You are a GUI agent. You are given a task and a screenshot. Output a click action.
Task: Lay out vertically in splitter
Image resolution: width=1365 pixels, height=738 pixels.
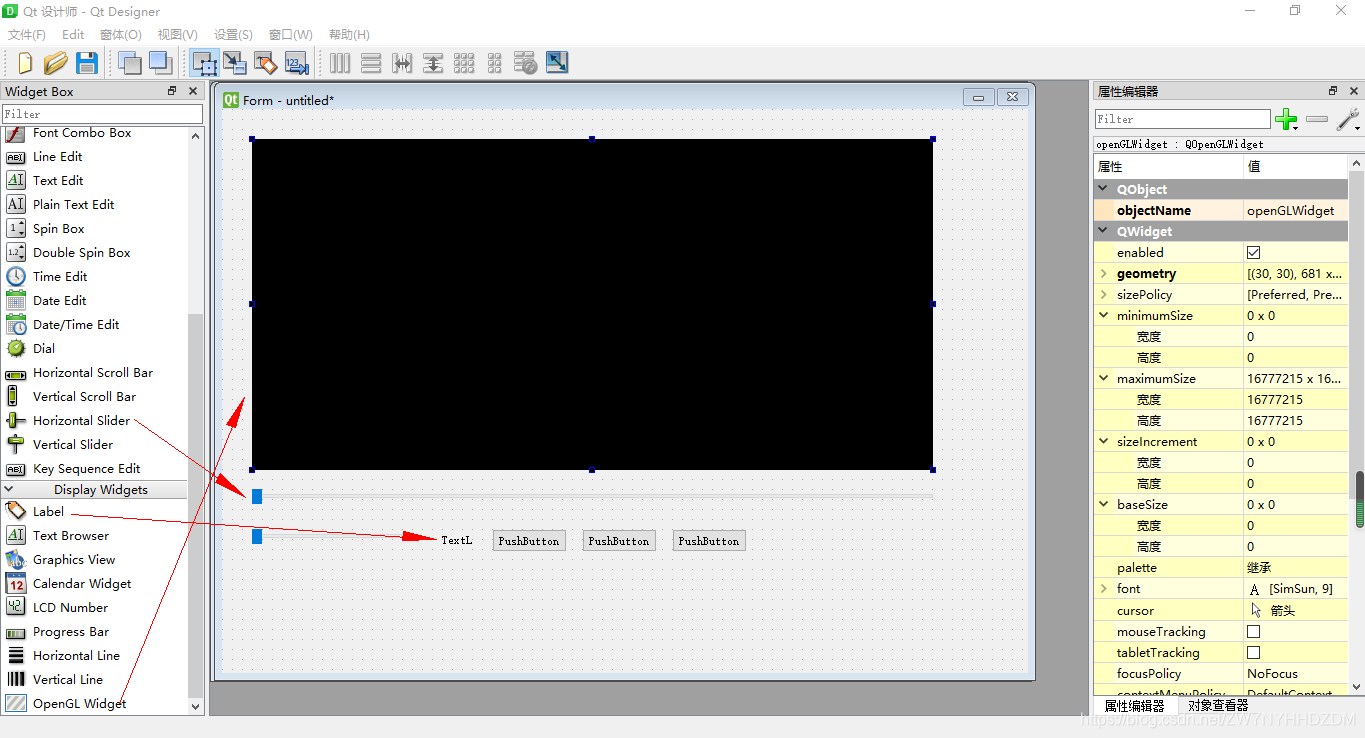point(433,63)
